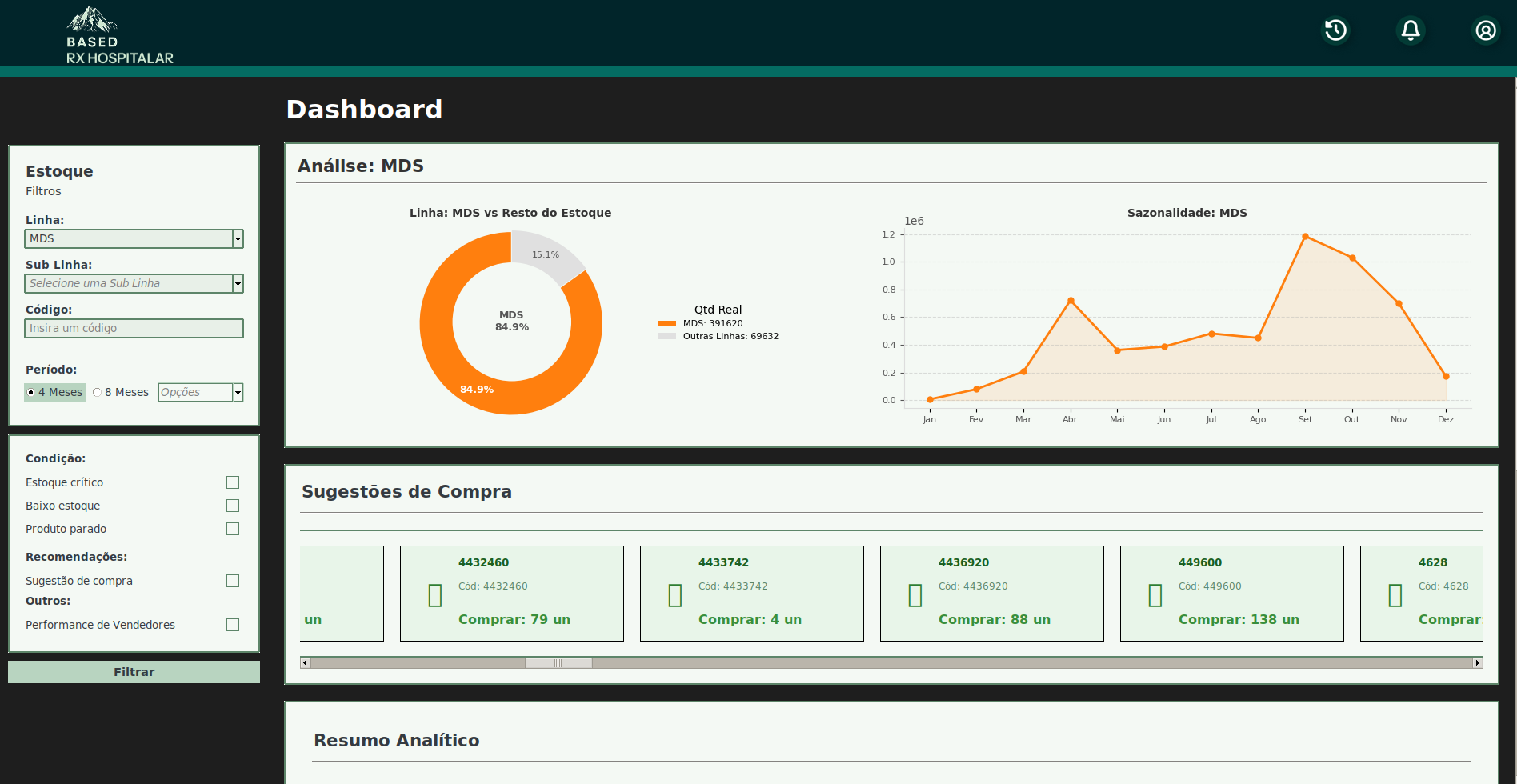This screenshot has width=1517, height=784.
Task: Check the Produto parado option
Action: (x=233, y=529)
